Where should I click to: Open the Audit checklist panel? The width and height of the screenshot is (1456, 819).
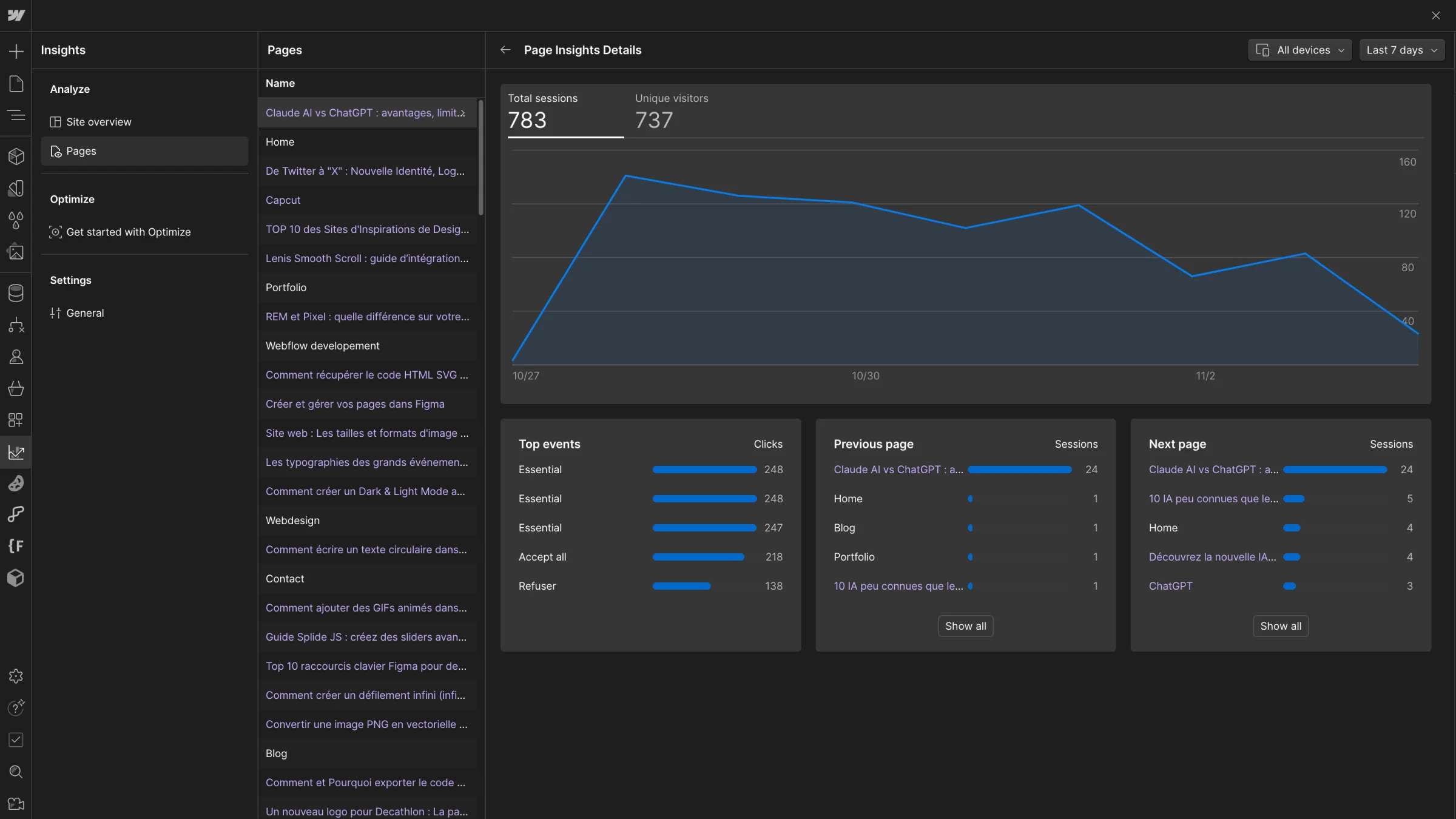16,740
